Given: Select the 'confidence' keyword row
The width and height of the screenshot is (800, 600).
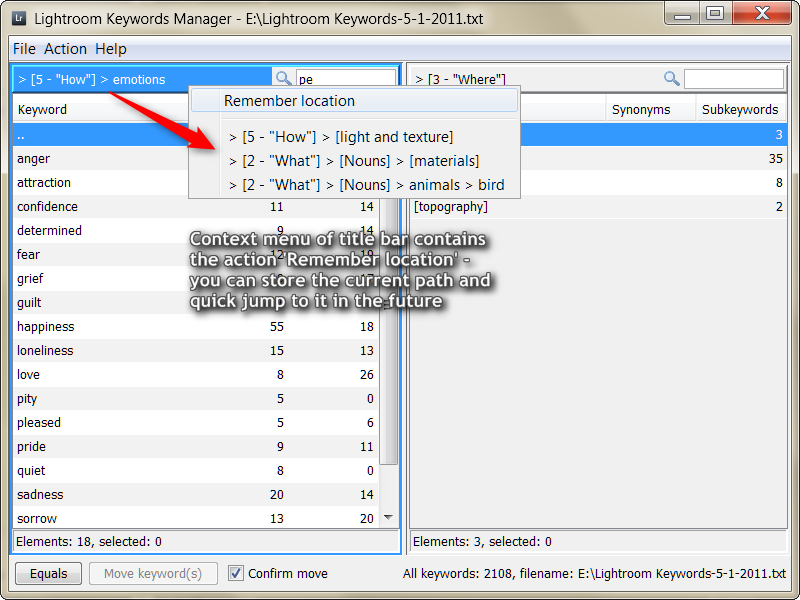Looking at the screenshot, I should 196,207.
